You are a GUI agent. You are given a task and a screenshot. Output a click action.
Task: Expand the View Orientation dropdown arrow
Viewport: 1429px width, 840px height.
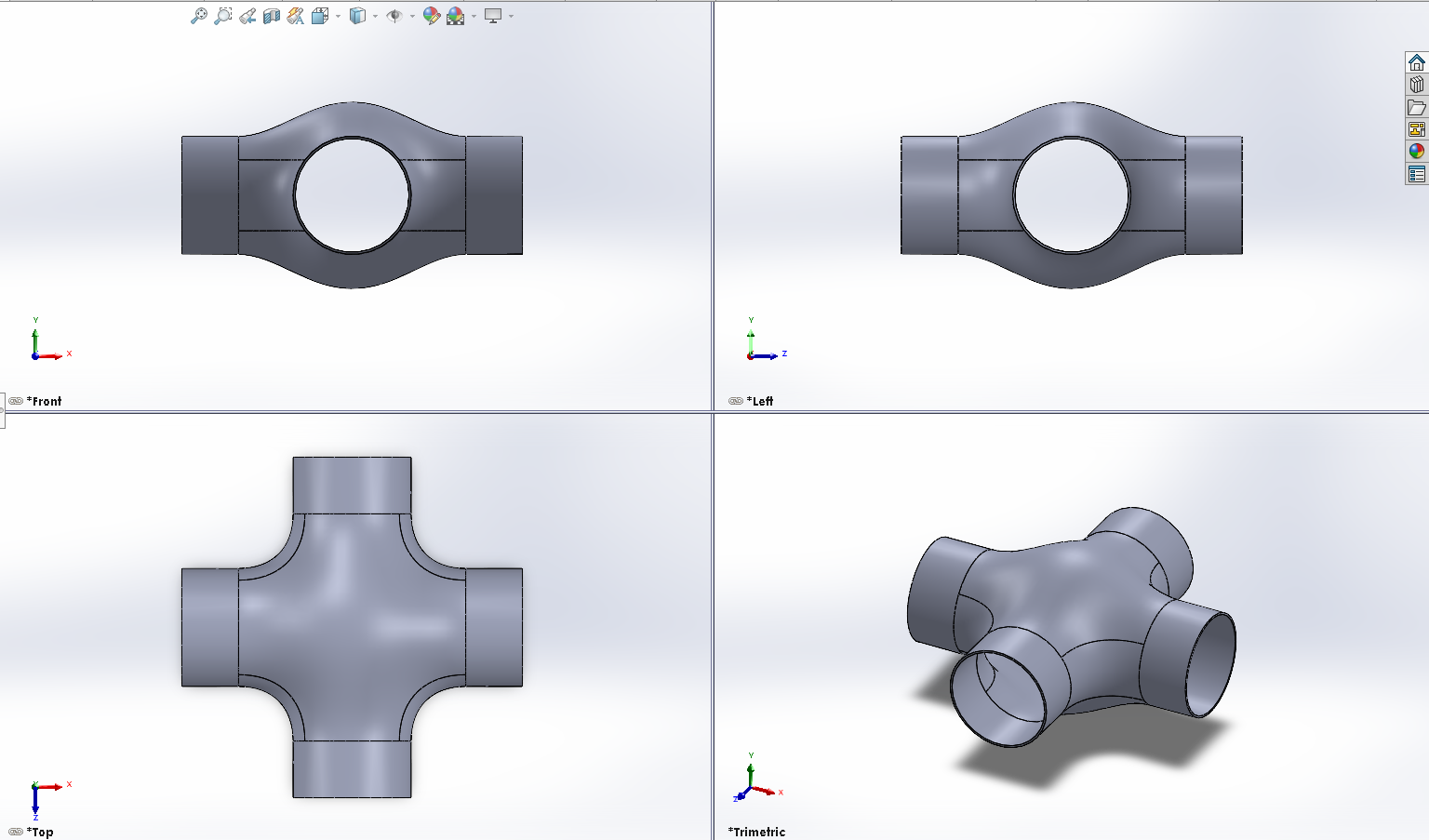pos(338,16)
